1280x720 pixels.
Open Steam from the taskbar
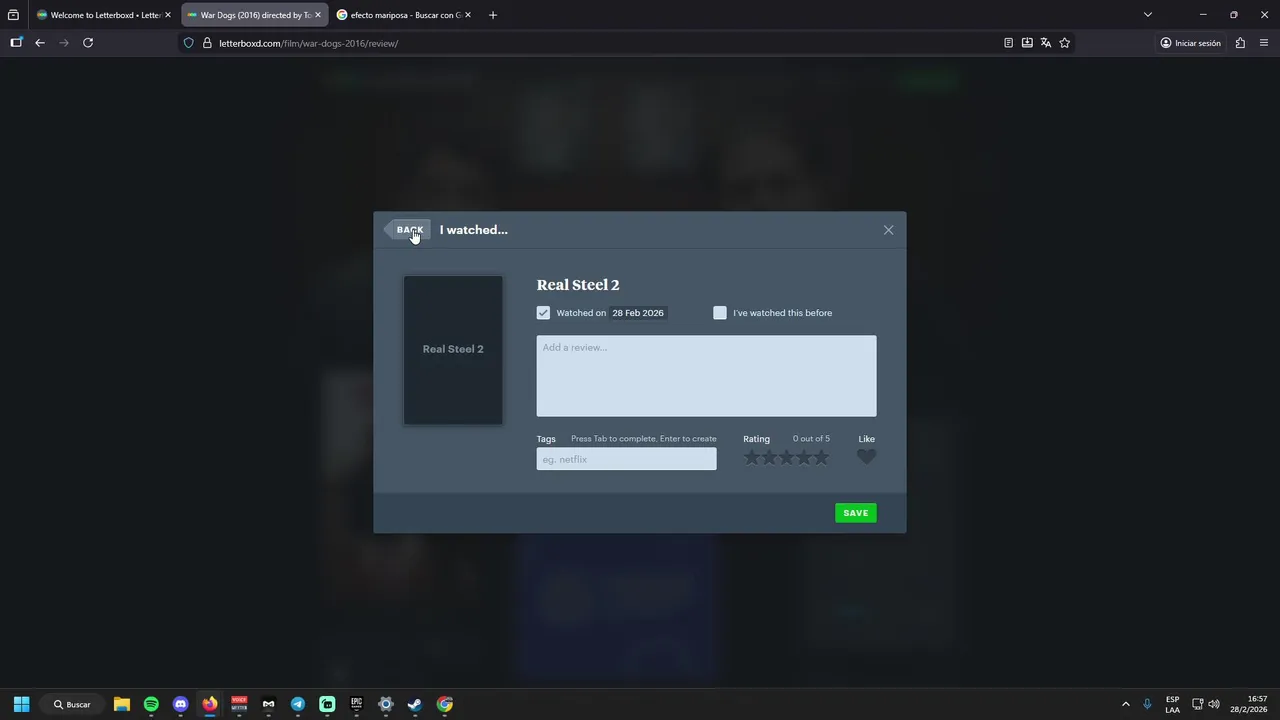415,704
